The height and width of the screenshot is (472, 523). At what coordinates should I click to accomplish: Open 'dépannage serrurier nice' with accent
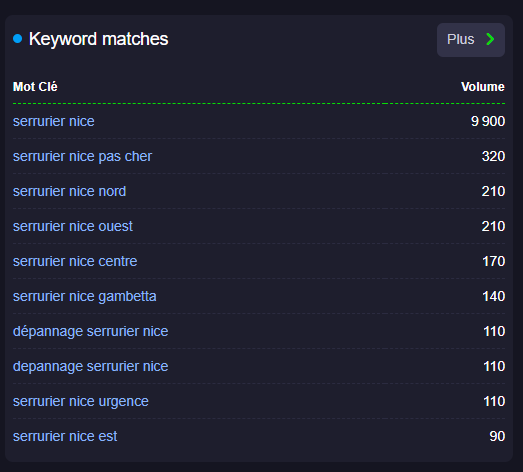pos(90,332)
